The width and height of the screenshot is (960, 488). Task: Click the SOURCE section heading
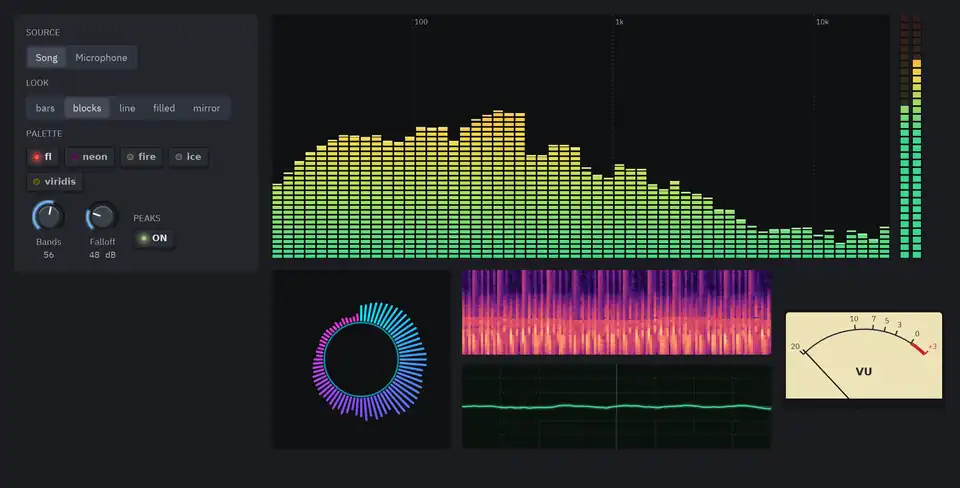[x=43, y=32]
